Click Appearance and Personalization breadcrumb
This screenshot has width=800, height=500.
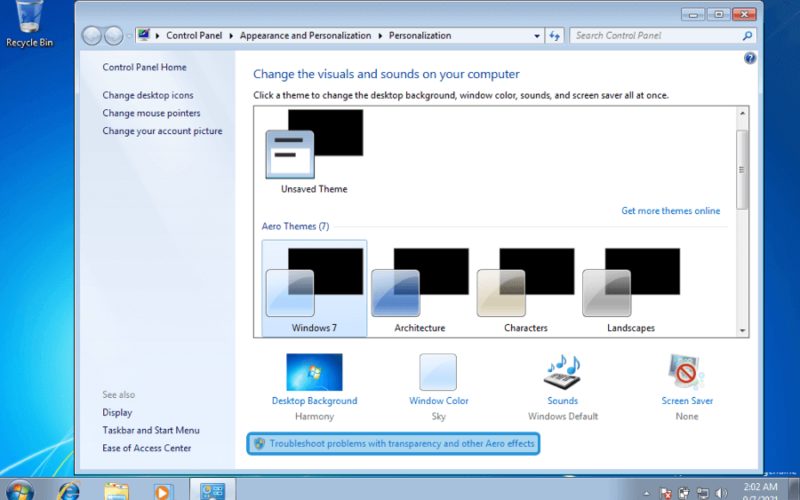(x=306, y=36)
